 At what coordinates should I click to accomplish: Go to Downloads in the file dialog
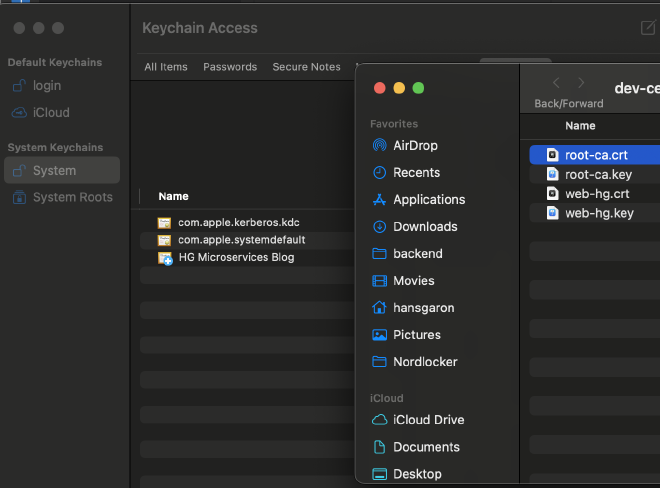coord(425,227)
